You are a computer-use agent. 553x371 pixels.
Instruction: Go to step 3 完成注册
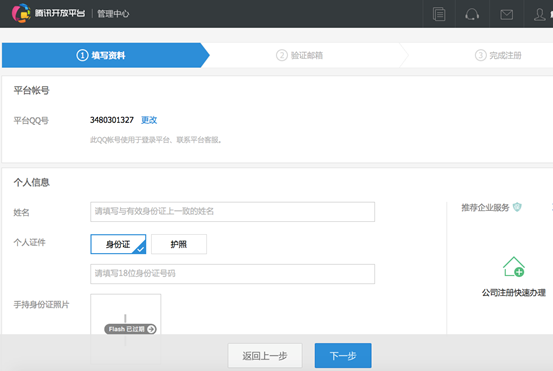(x=498, y=55)
